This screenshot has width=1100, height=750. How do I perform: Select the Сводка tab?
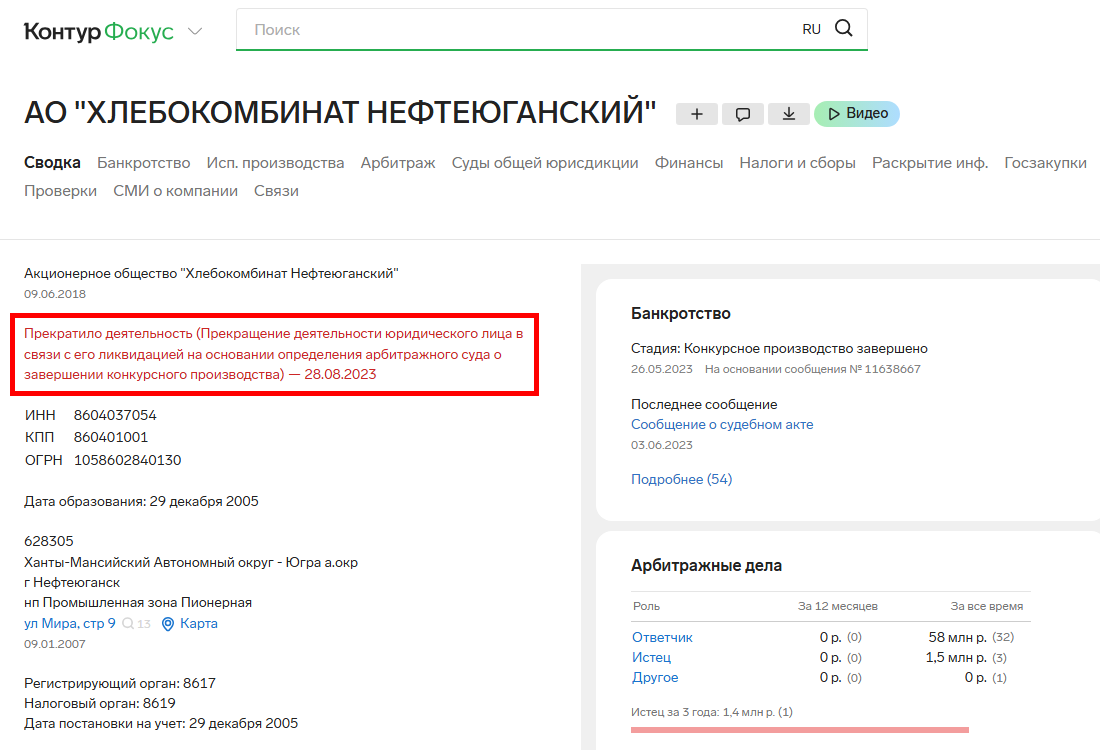pos(52,163)
